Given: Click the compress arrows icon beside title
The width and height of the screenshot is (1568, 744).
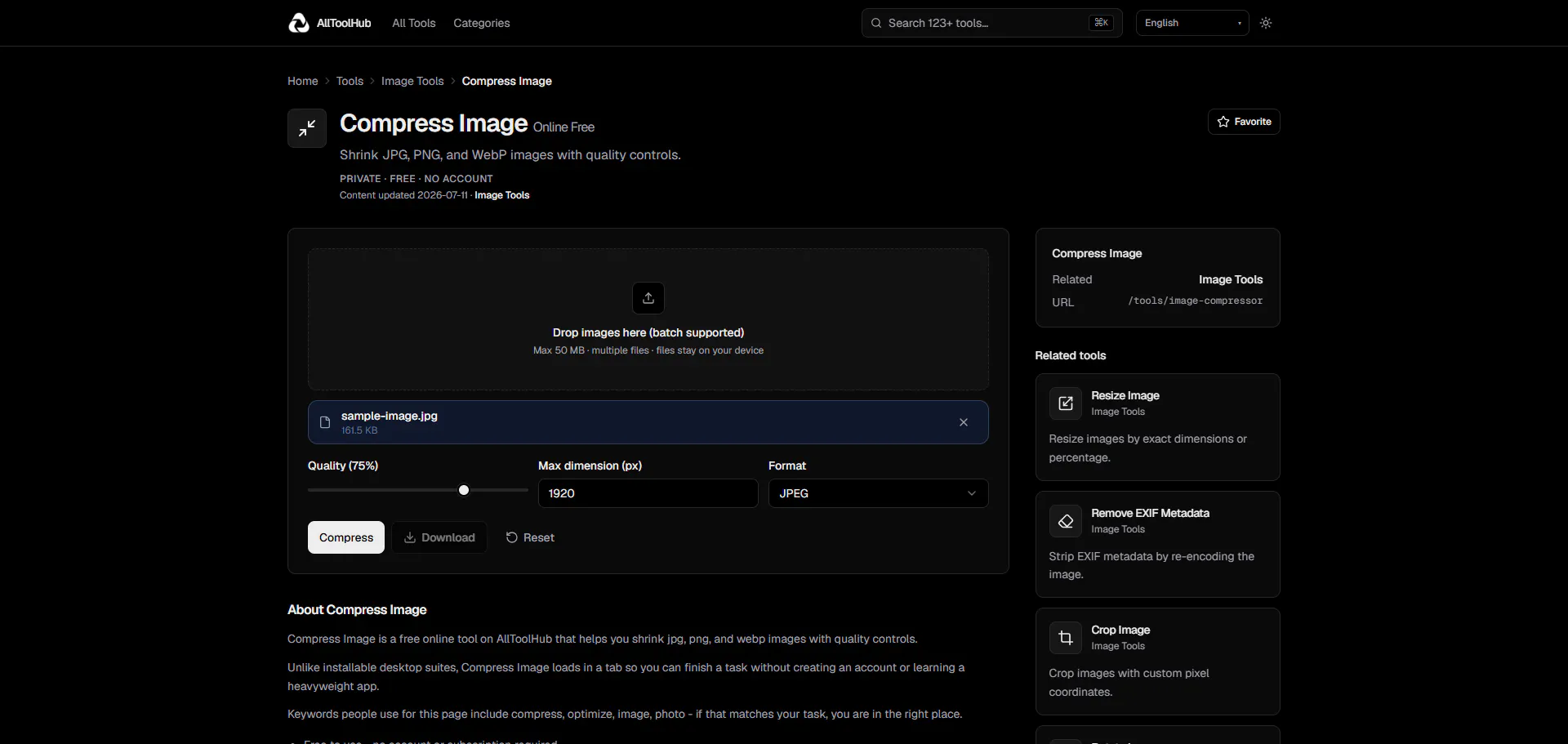Looking at the screenshot, I should [307, 128].
